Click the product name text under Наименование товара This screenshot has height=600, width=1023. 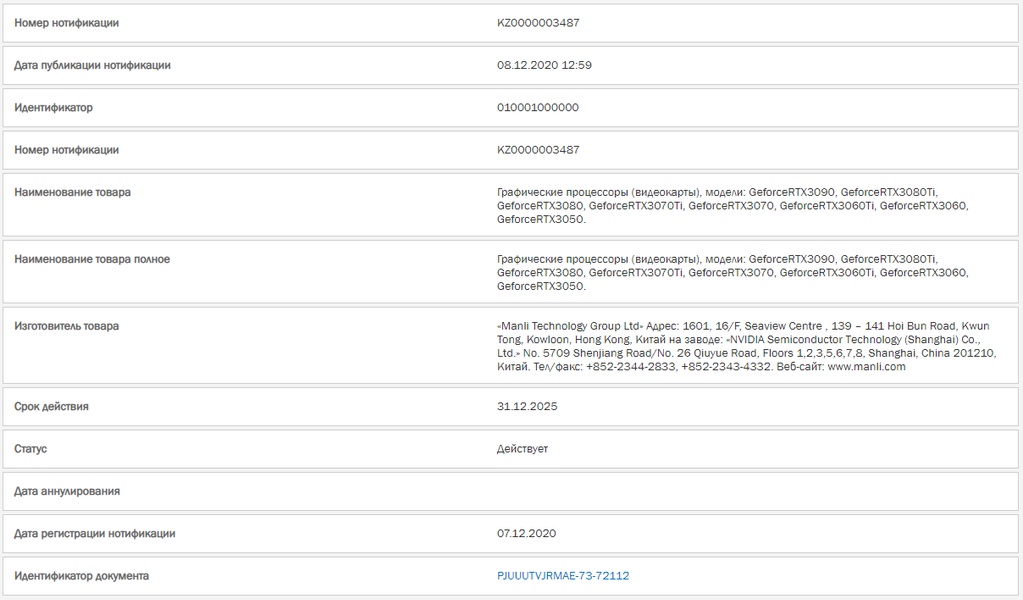733,205
